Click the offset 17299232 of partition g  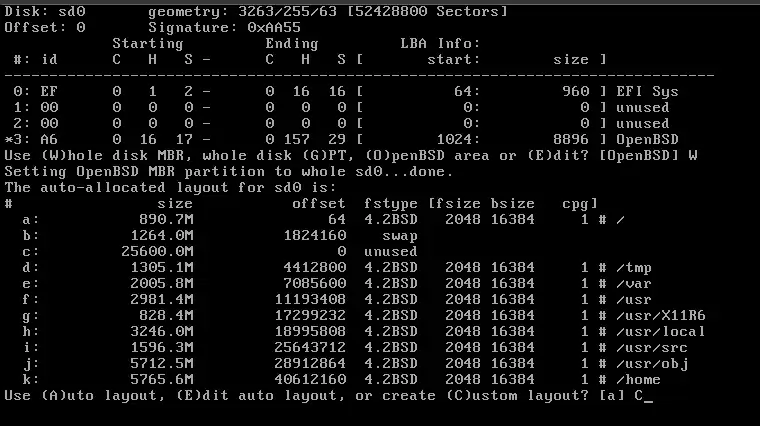(310, 315)
